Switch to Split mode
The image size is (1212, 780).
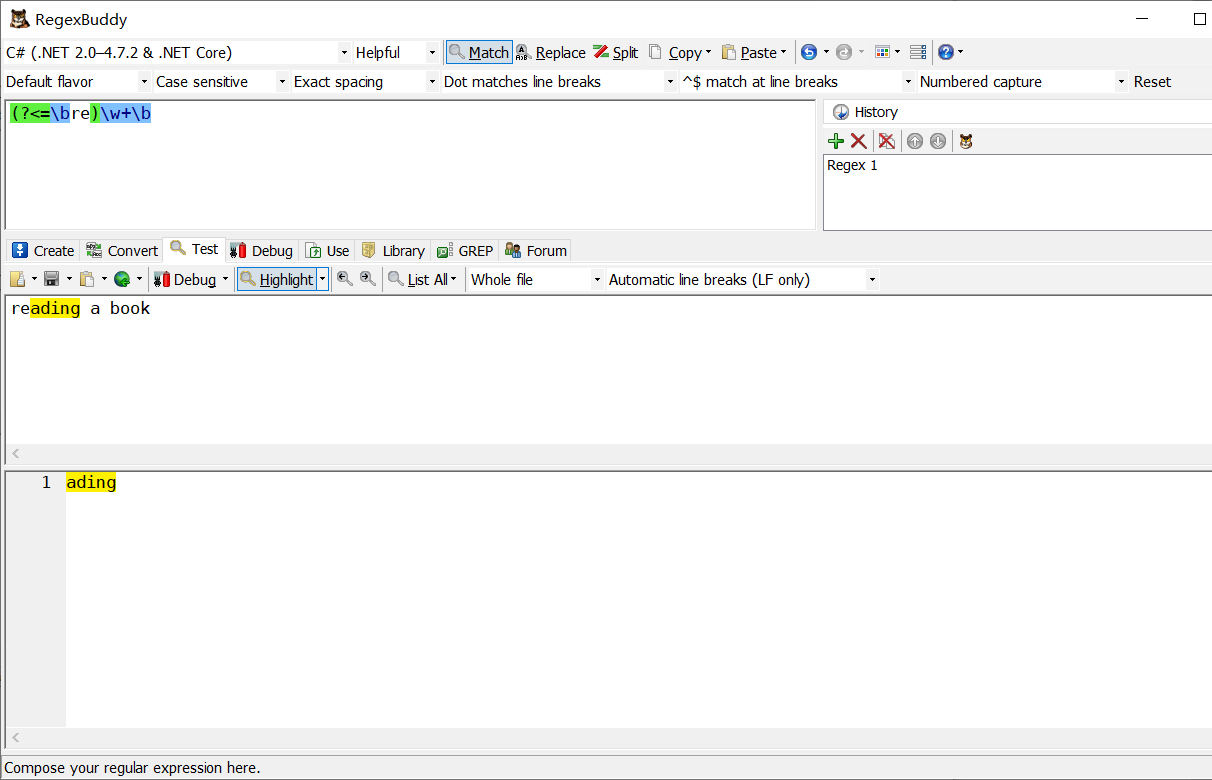pyautogui.click(x=616, y=52)
